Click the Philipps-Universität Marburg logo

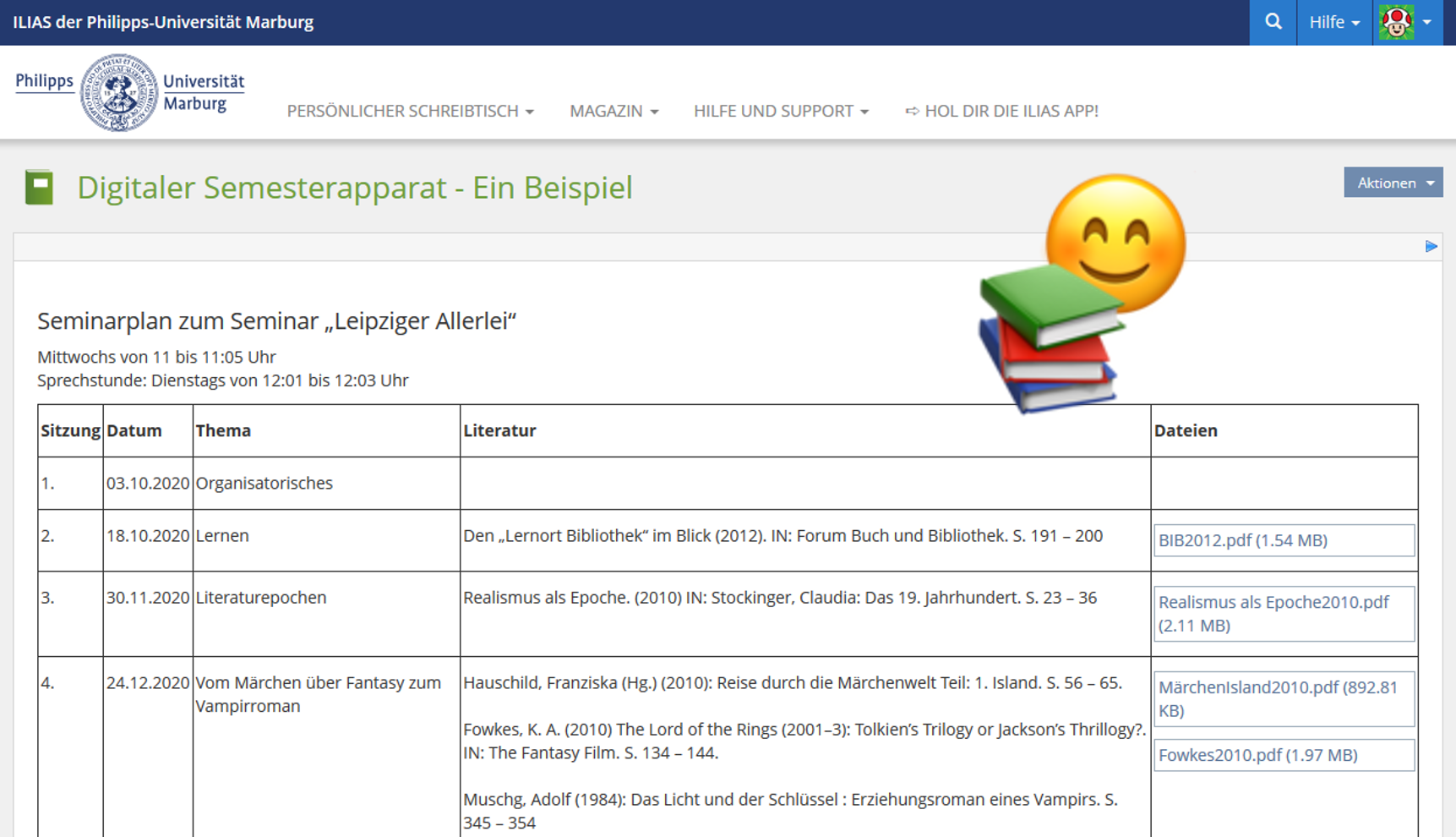pyautogui.click(x=129, y=93)
